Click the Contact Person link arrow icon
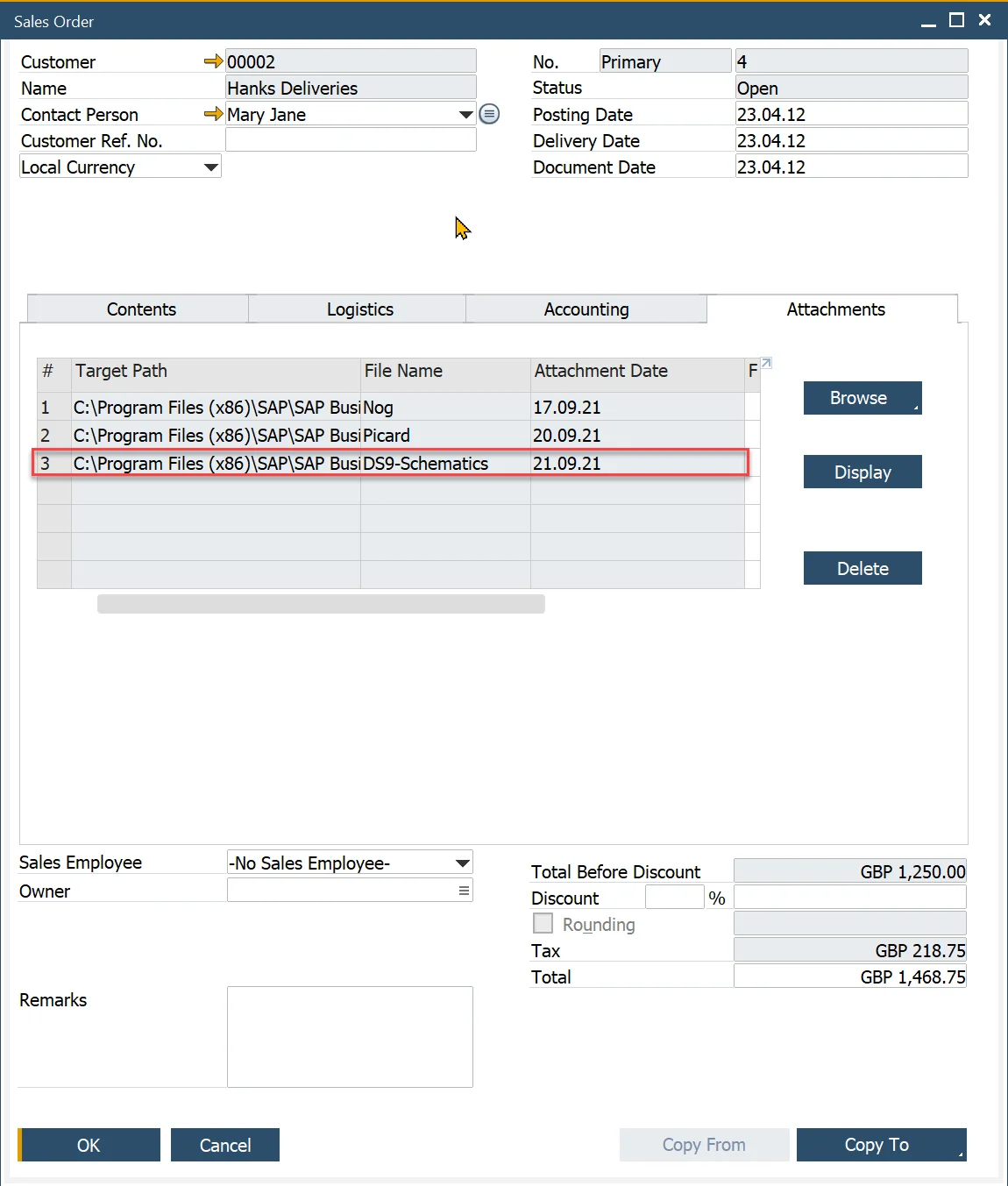This screenshot has height=1186, width=1008. 213,114
